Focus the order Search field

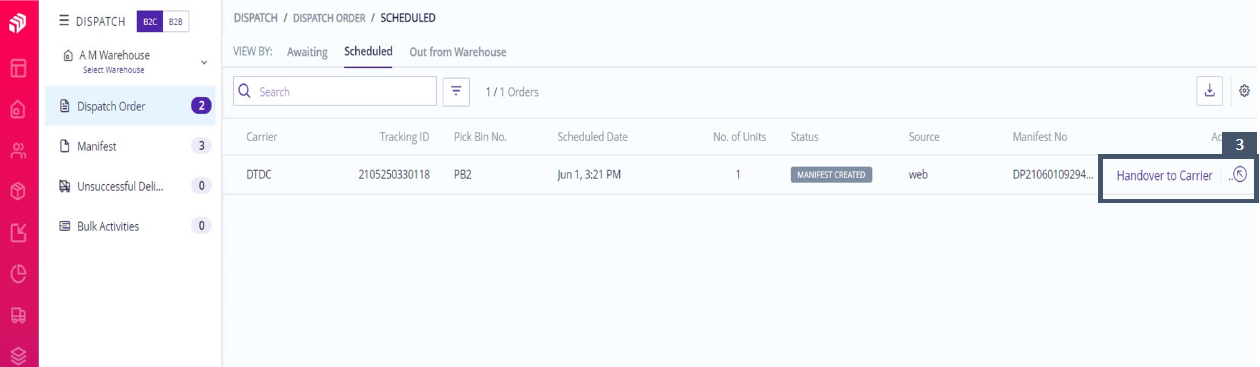[335, 91]
